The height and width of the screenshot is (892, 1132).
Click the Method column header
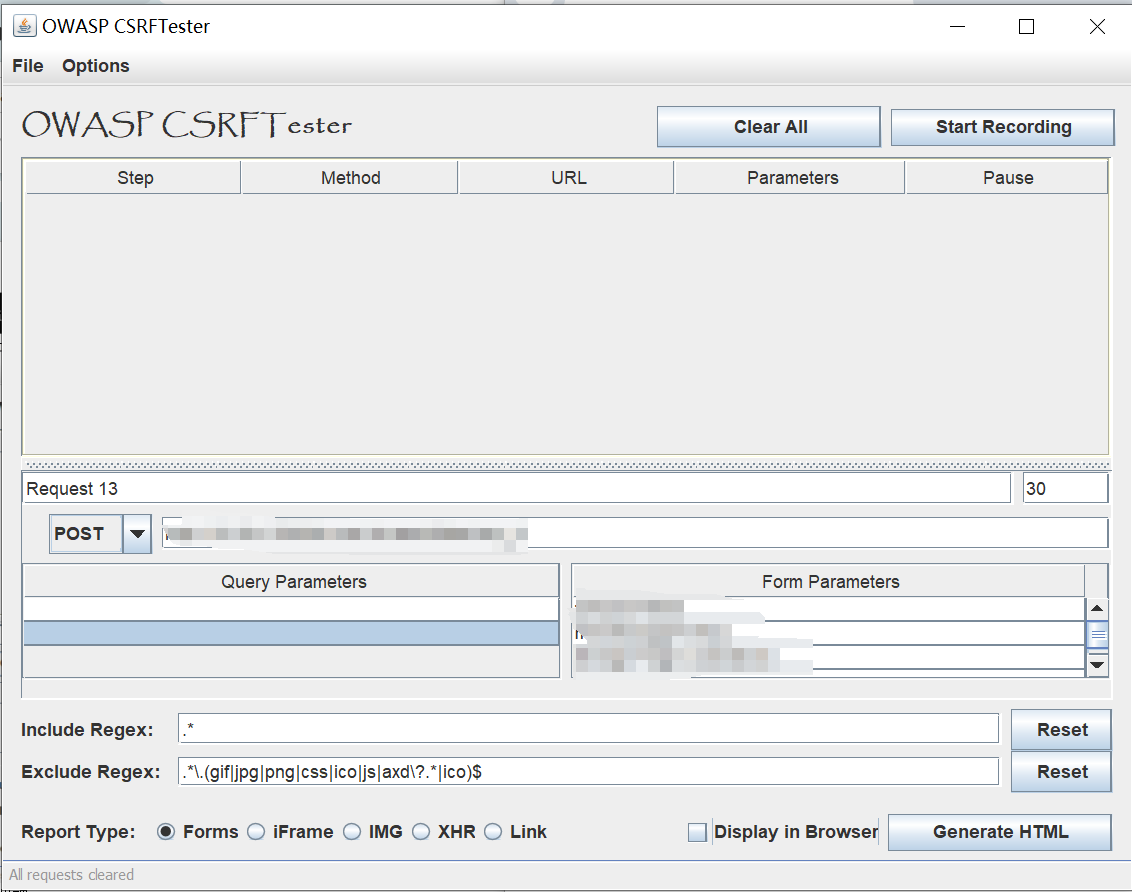(350, 178)
